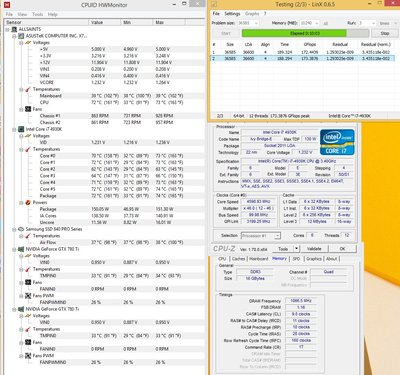400x375 pixels.
Task: Collapse the ALLSAINTS root tree node
Action: pyautogui.click(x=7, y=29)
